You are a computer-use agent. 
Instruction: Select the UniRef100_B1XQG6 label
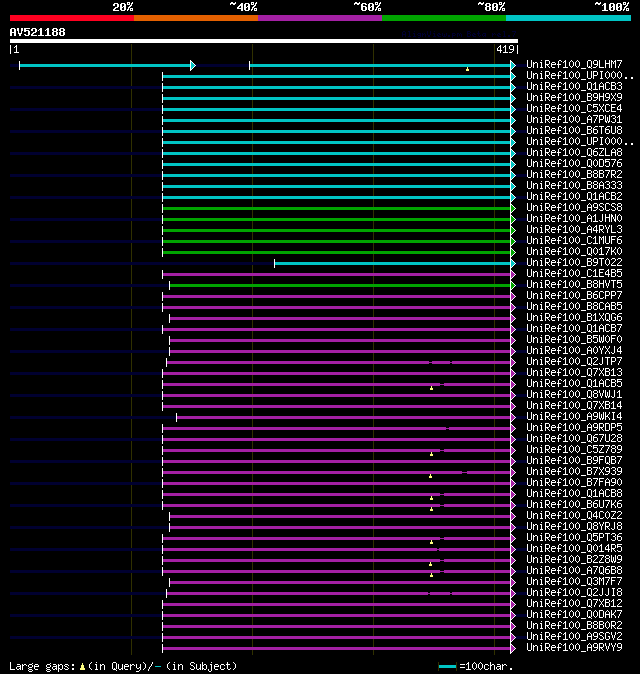[x=574, y=318]
